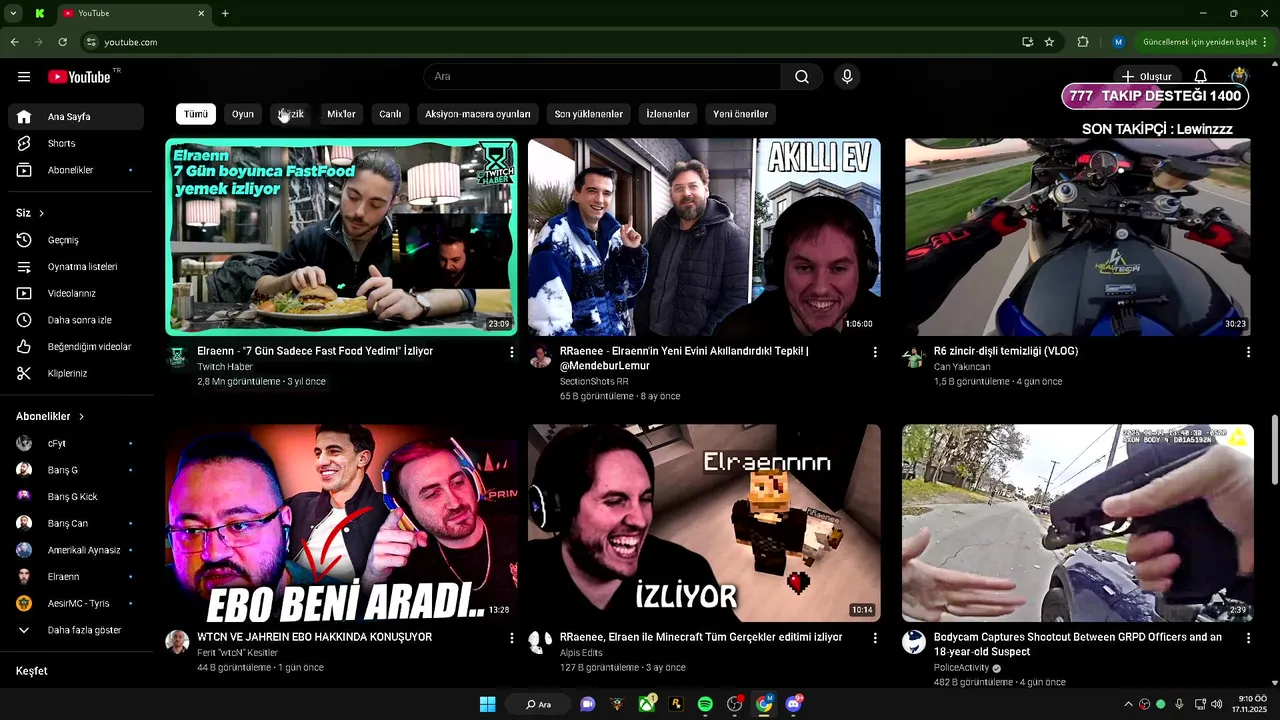Select the Mixler filter chip
1280x720 pixels.
click(341, 114)
